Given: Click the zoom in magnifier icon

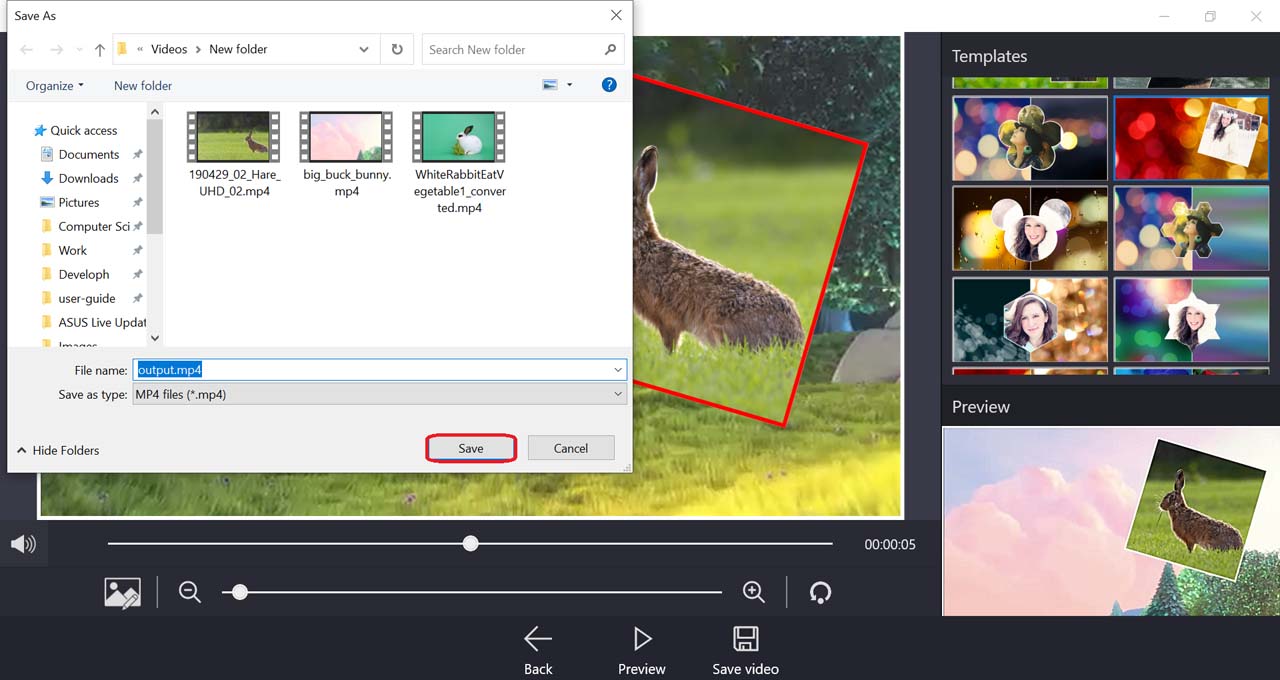Looking at the screenshot, I should [754, 592].
